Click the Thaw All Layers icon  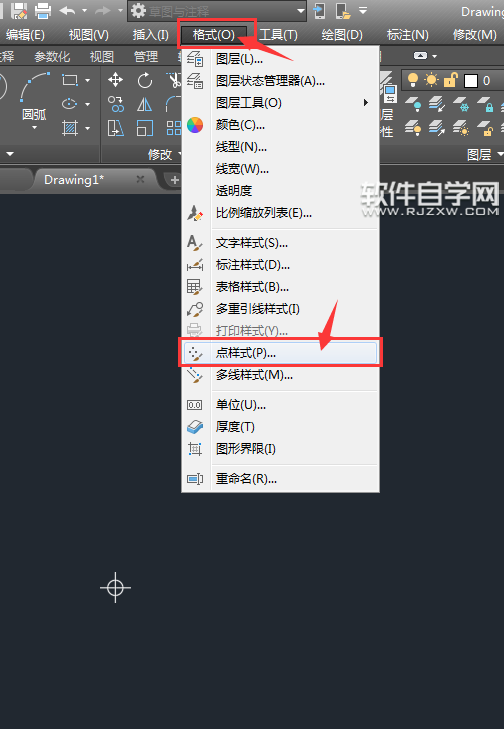pyautogui.click(x=461, y=127)
